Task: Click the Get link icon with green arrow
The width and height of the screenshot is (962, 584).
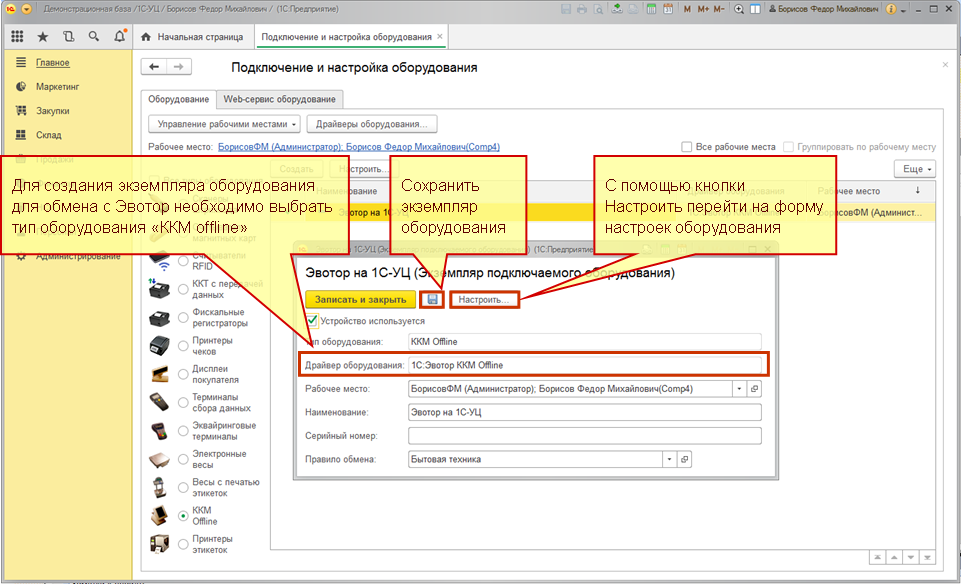Action: (x=617, y=9)
